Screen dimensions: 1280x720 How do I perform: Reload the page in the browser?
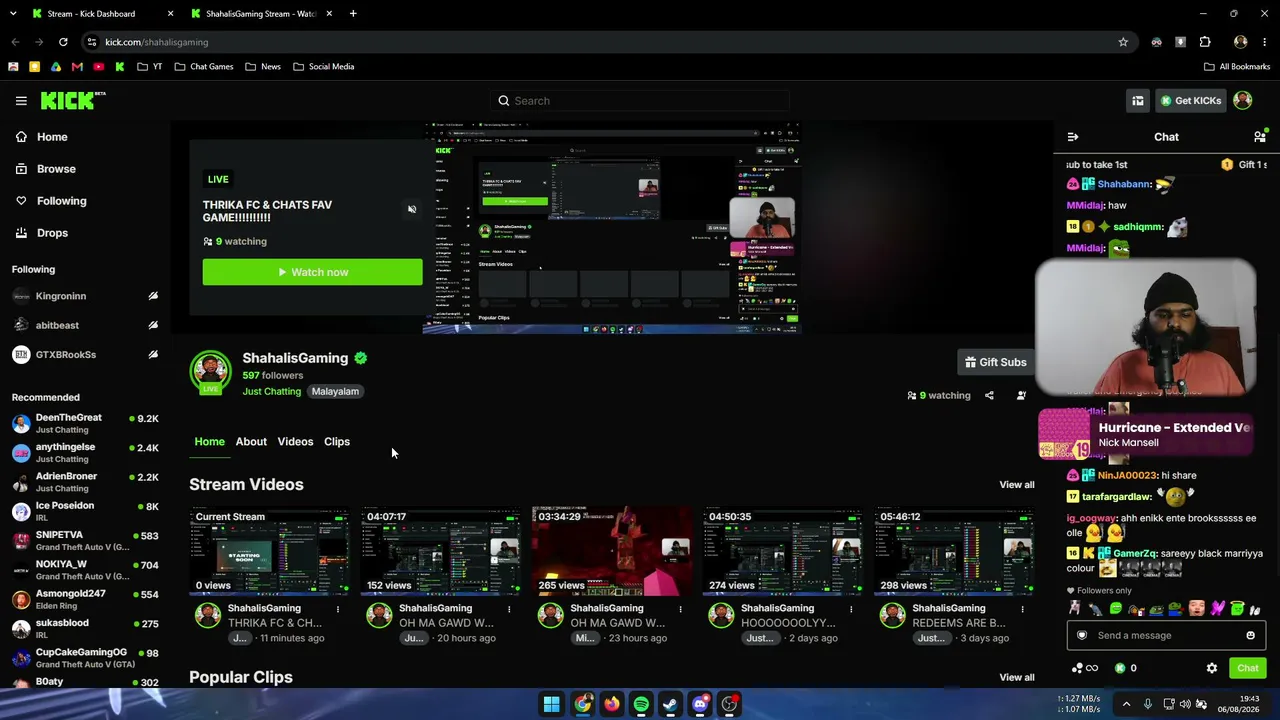(63, 42)
